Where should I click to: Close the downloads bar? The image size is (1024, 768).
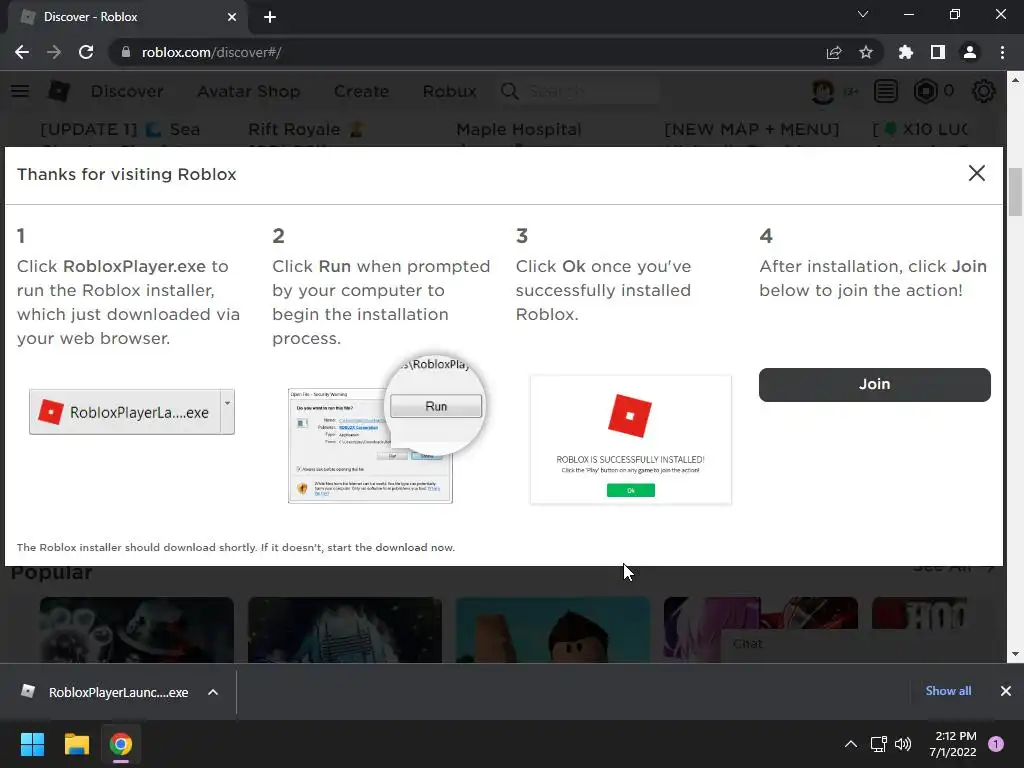coord(1006,691)
